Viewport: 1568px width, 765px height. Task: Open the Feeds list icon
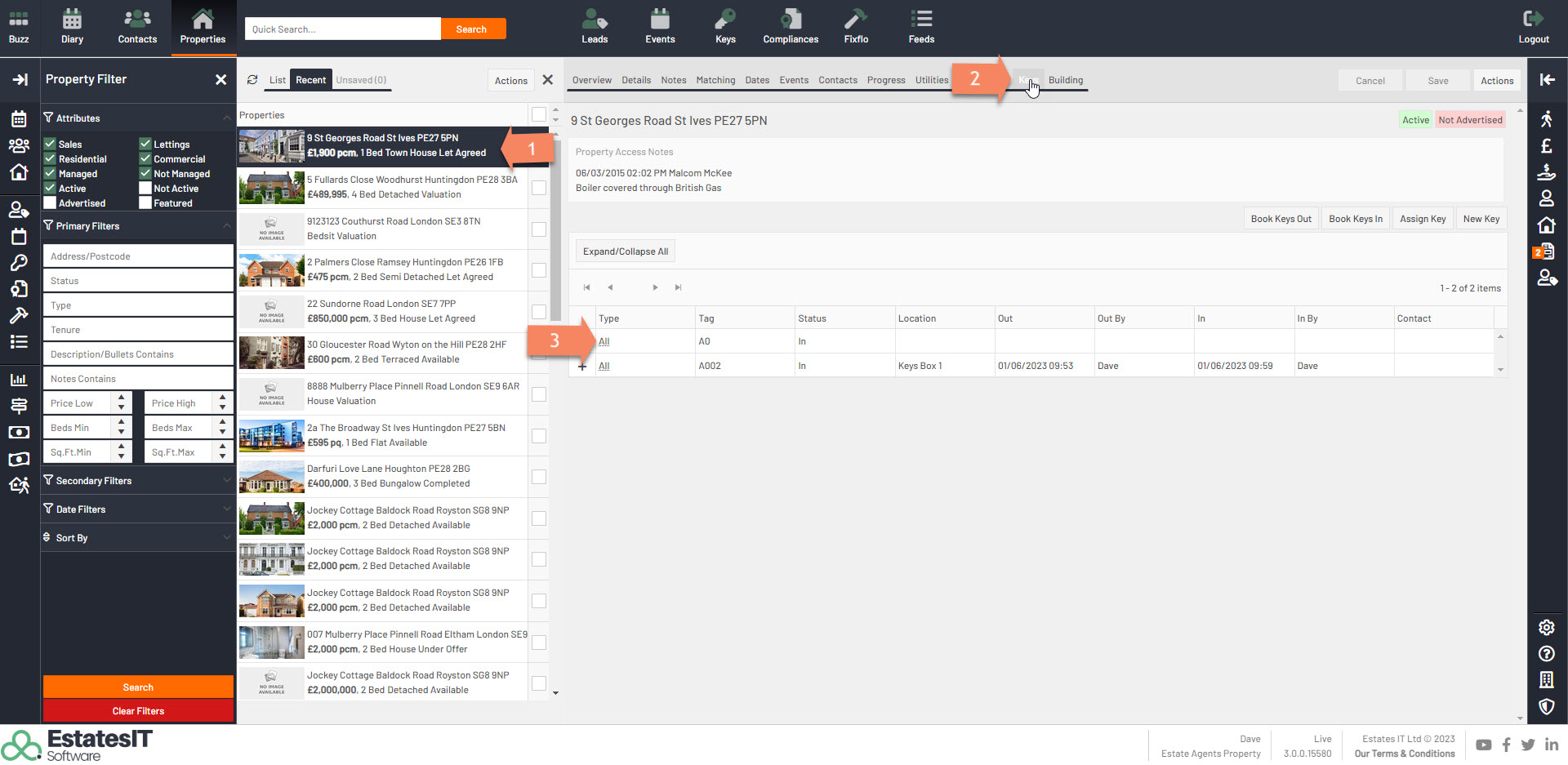point(921,20)
